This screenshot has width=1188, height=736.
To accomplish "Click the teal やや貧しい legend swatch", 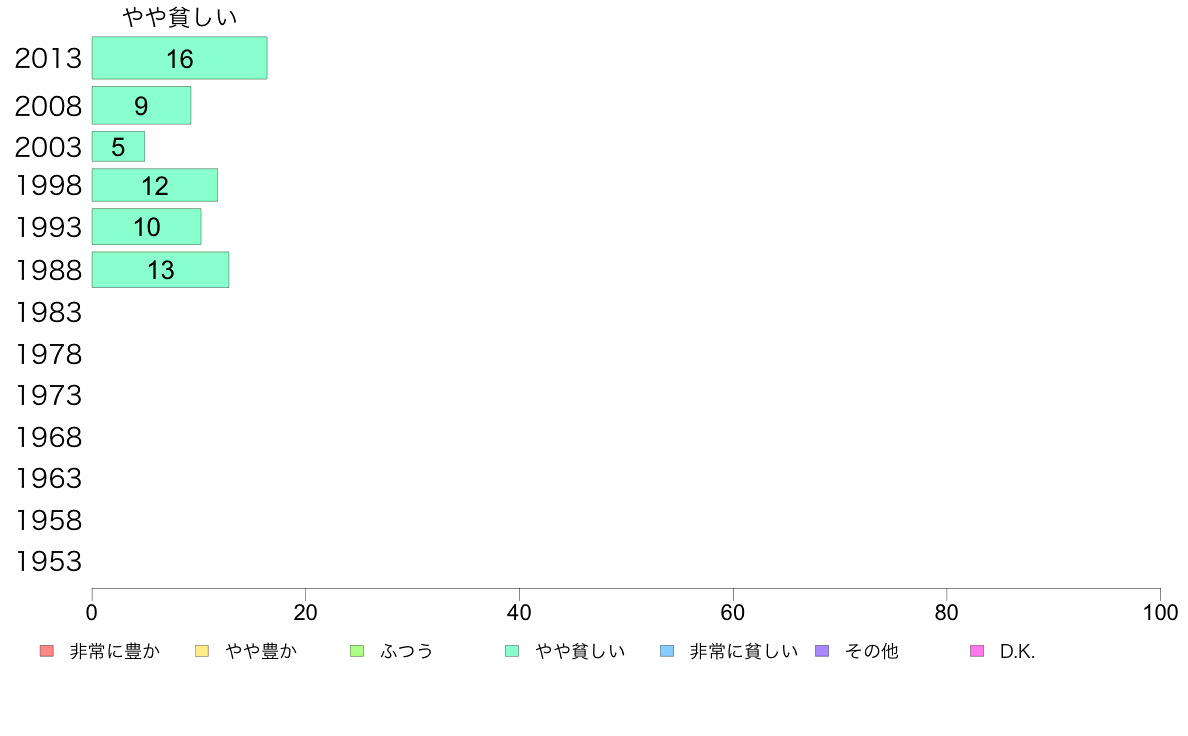I will (x=512, y=651).
